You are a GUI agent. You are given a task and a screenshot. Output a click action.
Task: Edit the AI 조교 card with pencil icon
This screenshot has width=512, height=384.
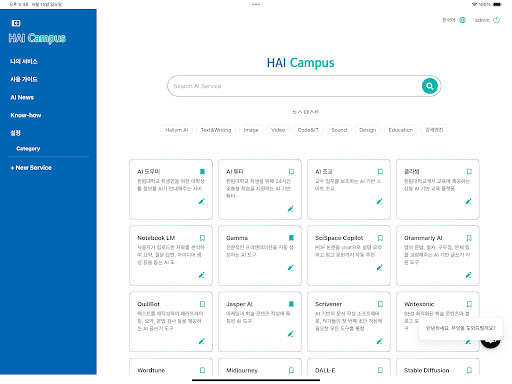[380, 201]
